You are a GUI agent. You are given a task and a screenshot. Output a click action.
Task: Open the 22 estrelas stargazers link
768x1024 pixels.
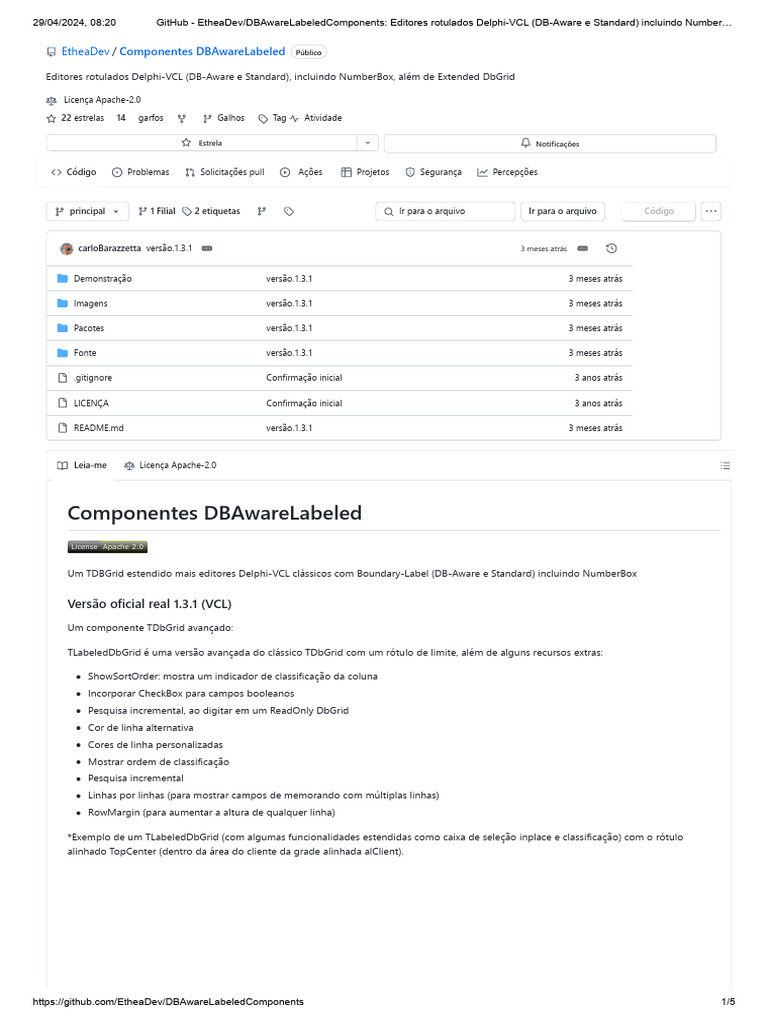click(x=75, y=118)
